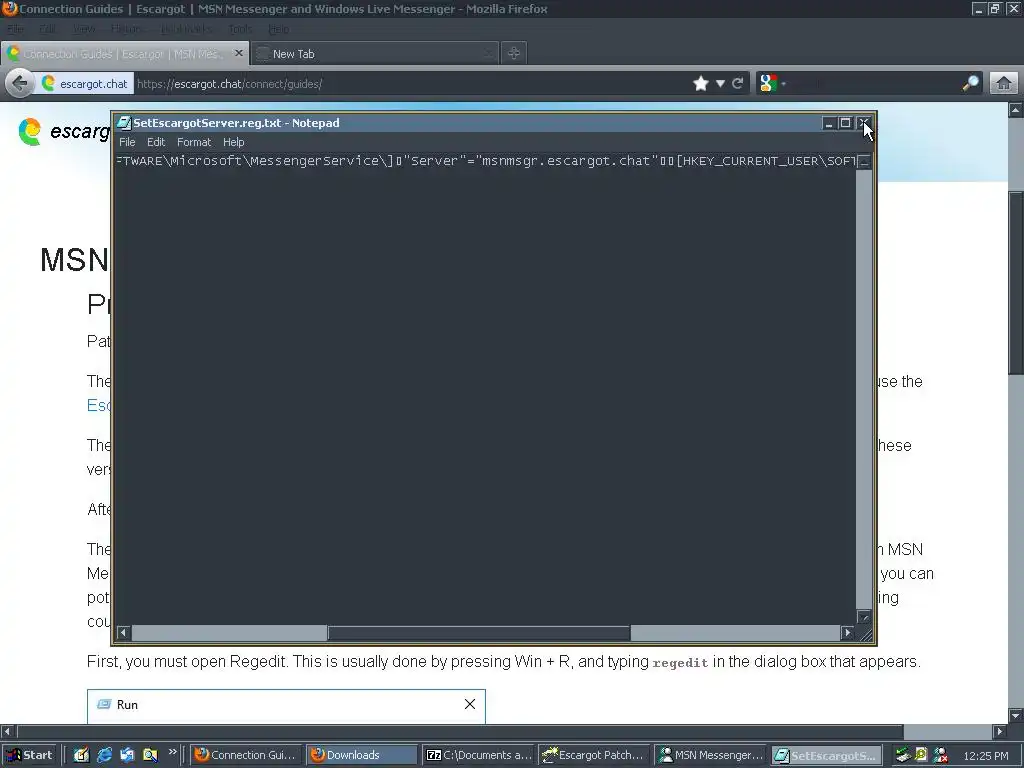Screen dimensions: 1024x768
Task: Maximize the Notepad window
Action: [846, 123]
